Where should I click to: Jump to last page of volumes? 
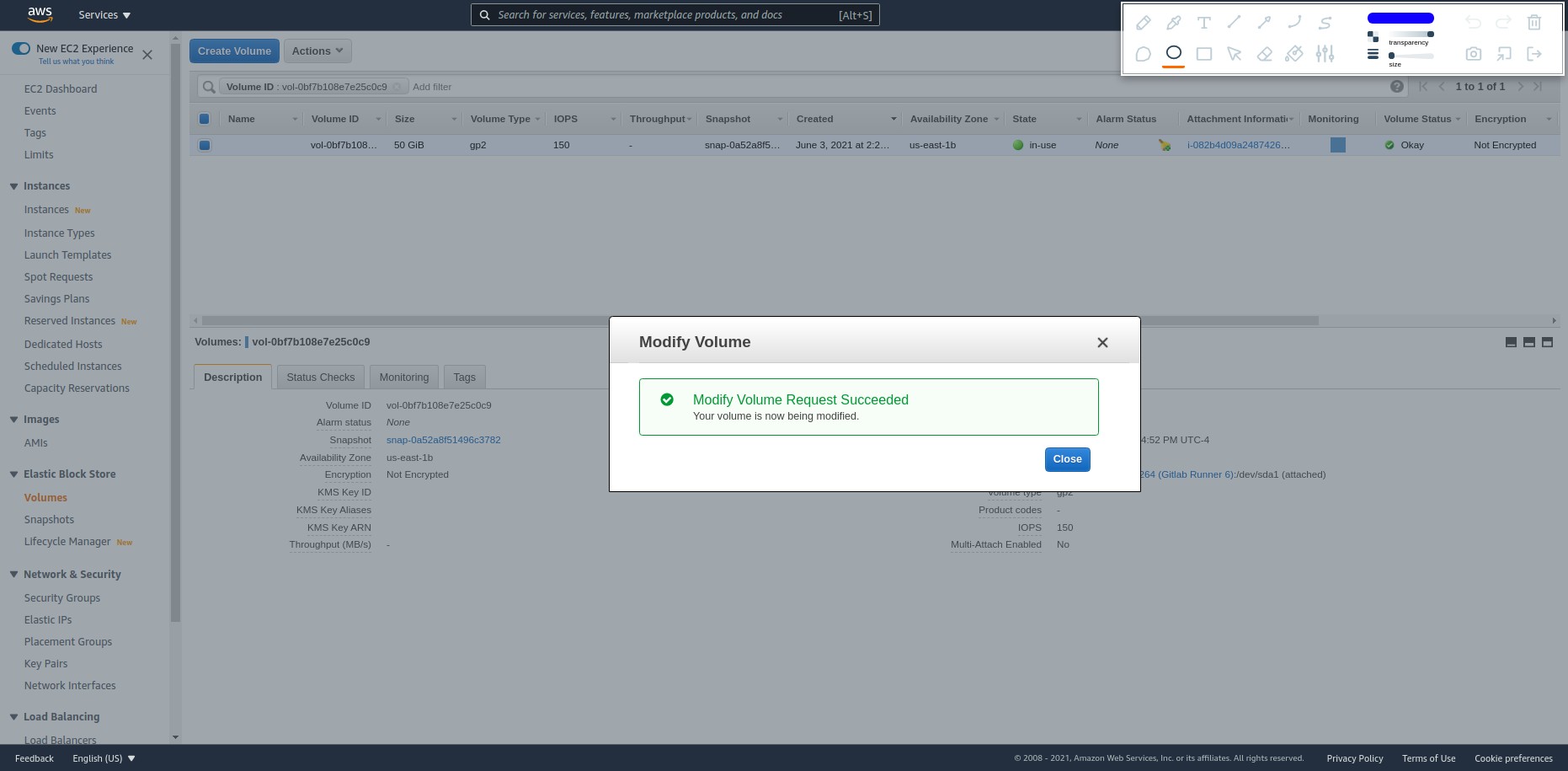click(1538, 86)
